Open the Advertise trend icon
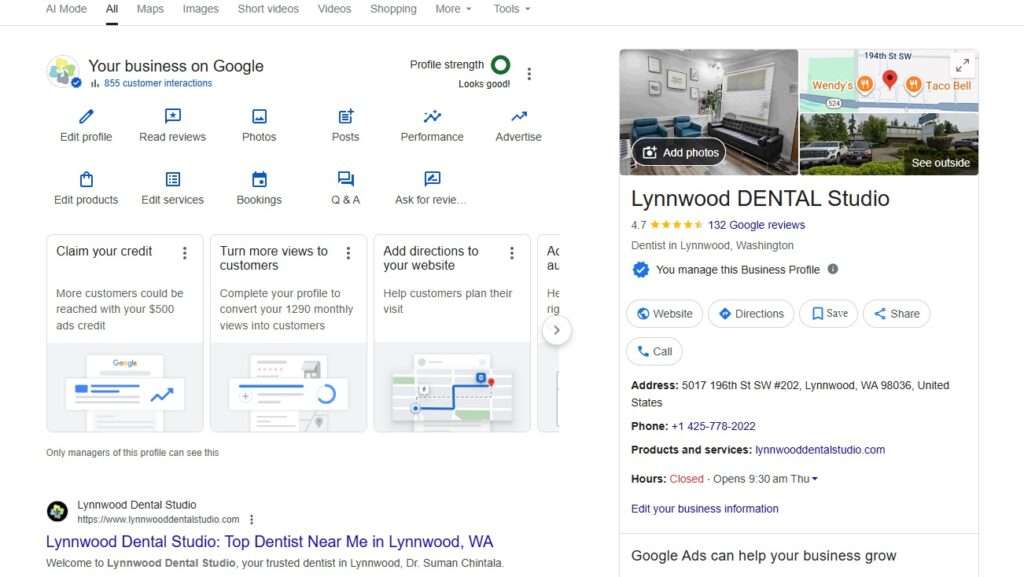 pos(519,117)
